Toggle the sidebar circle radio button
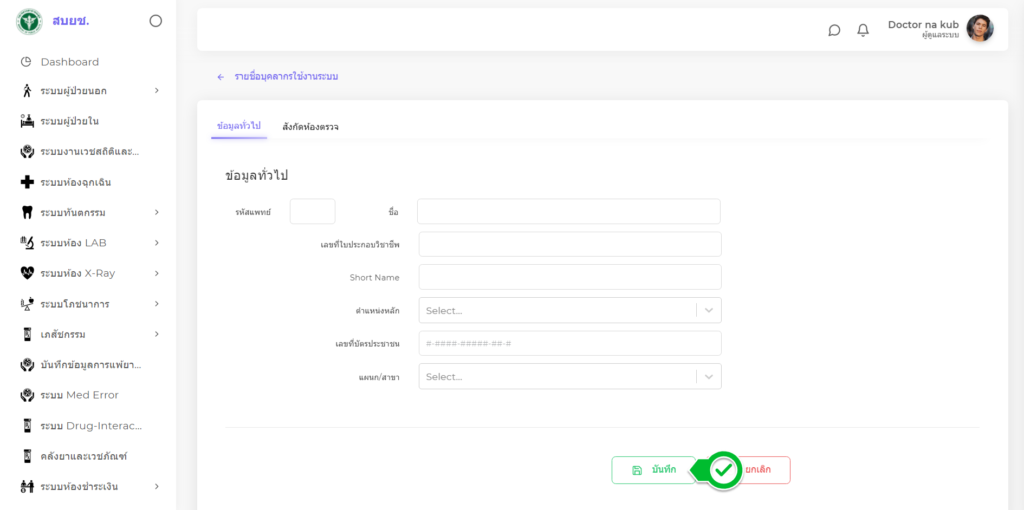Screen dimensions: 1024x510 [x=155, y=21]
